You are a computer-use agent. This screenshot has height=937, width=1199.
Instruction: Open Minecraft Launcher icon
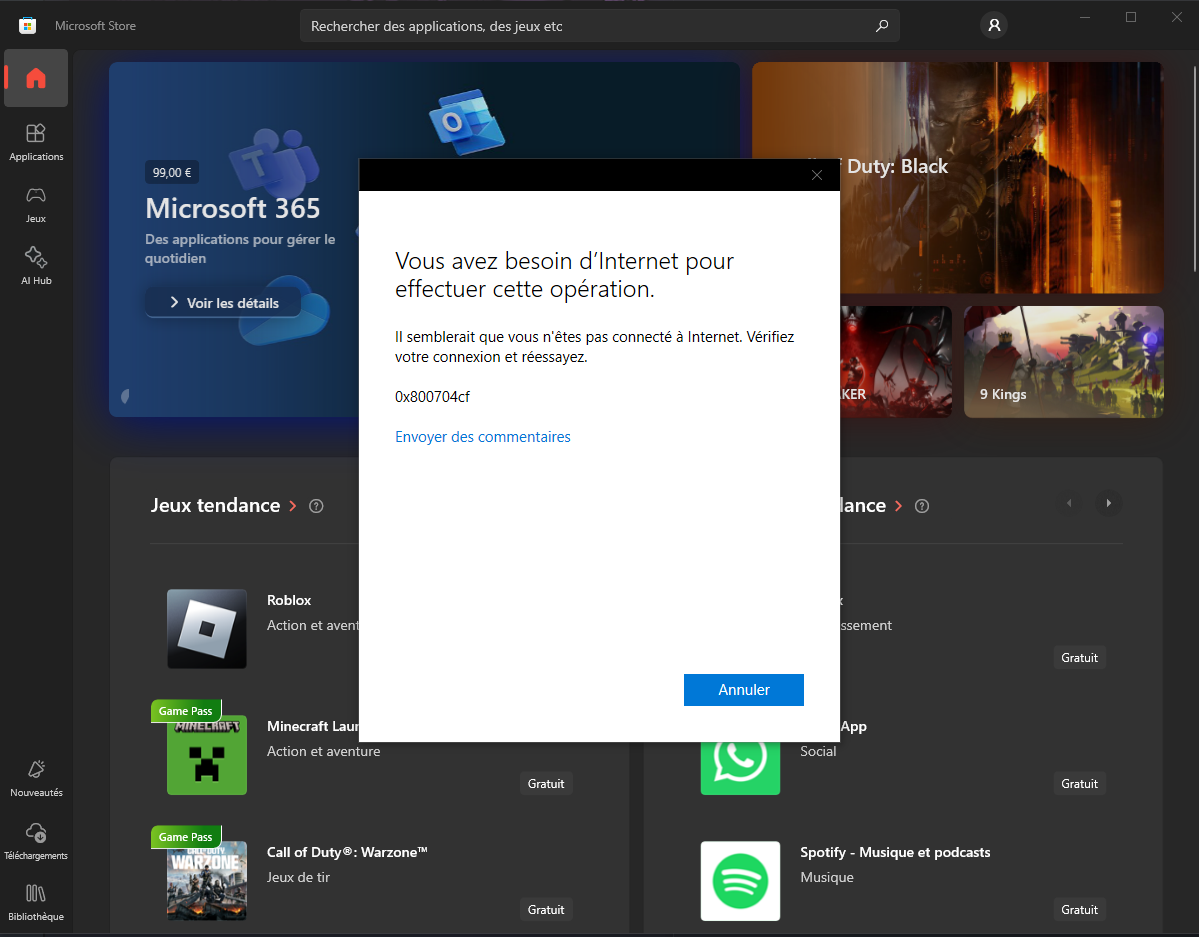[x=206, y=755]
